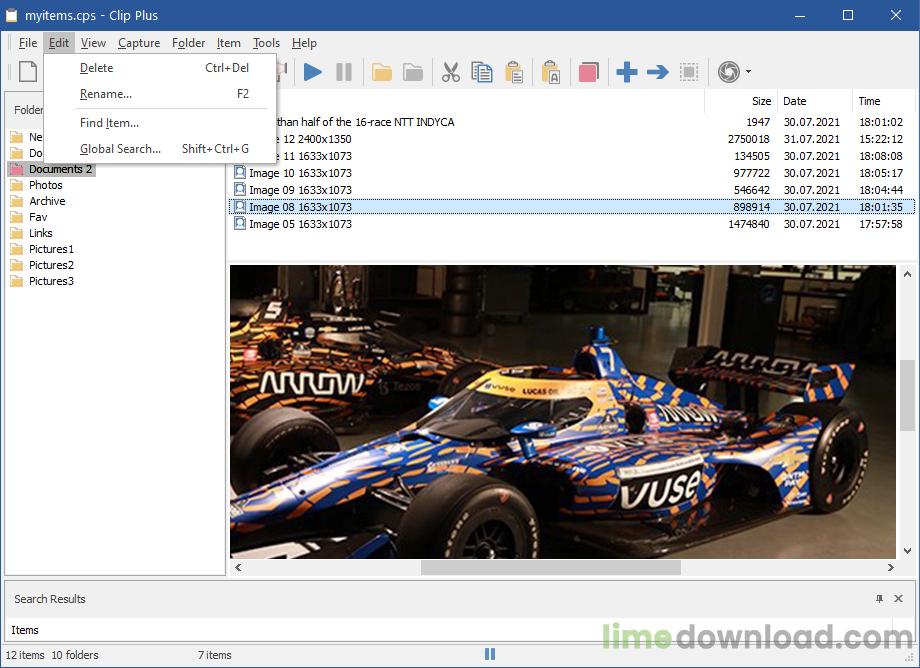Image resolution: width=920 pixels, height=668 pixels.
Task: Select the Fav folder
Action: click(38, 217)
